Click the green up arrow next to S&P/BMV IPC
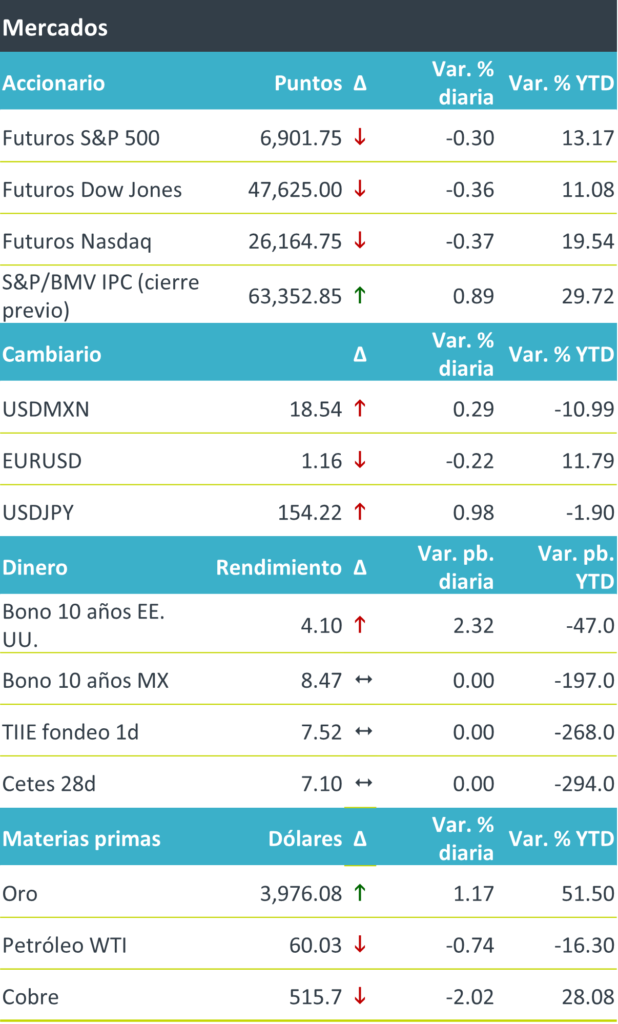This screenshot has width=618, height=1024. click(360, 296)
